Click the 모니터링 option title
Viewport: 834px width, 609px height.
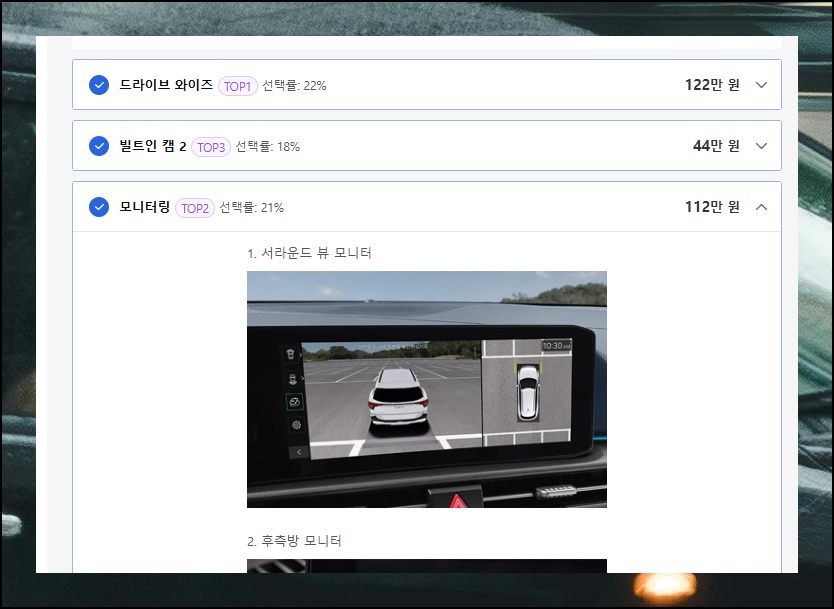[x=145, y=207]
